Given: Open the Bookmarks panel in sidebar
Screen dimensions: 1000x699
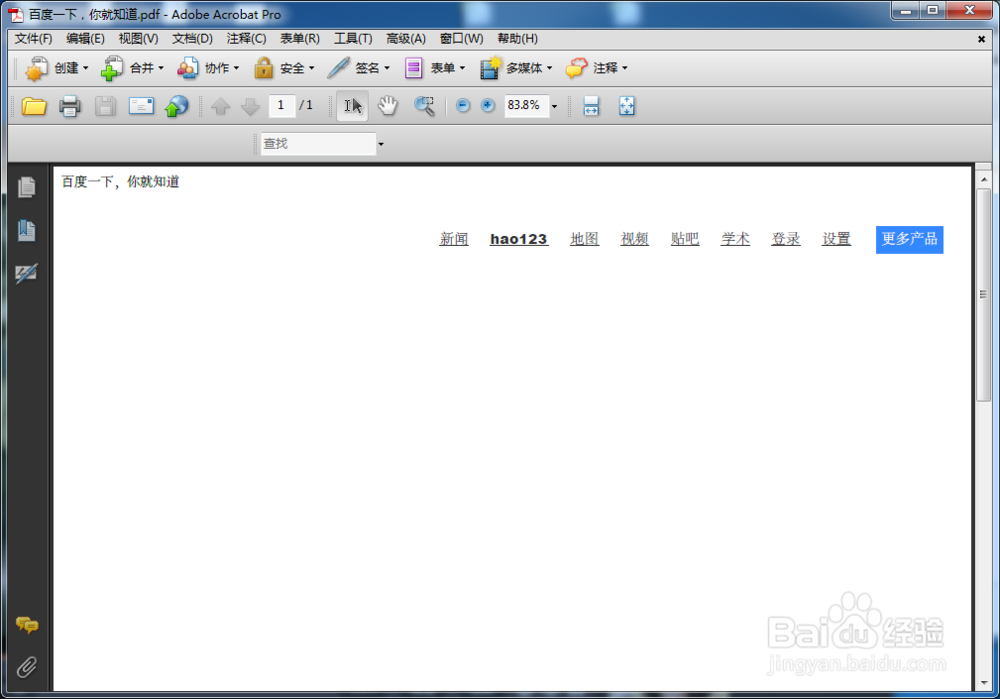Looking at the screenshot, I should (x=26, y=230).
